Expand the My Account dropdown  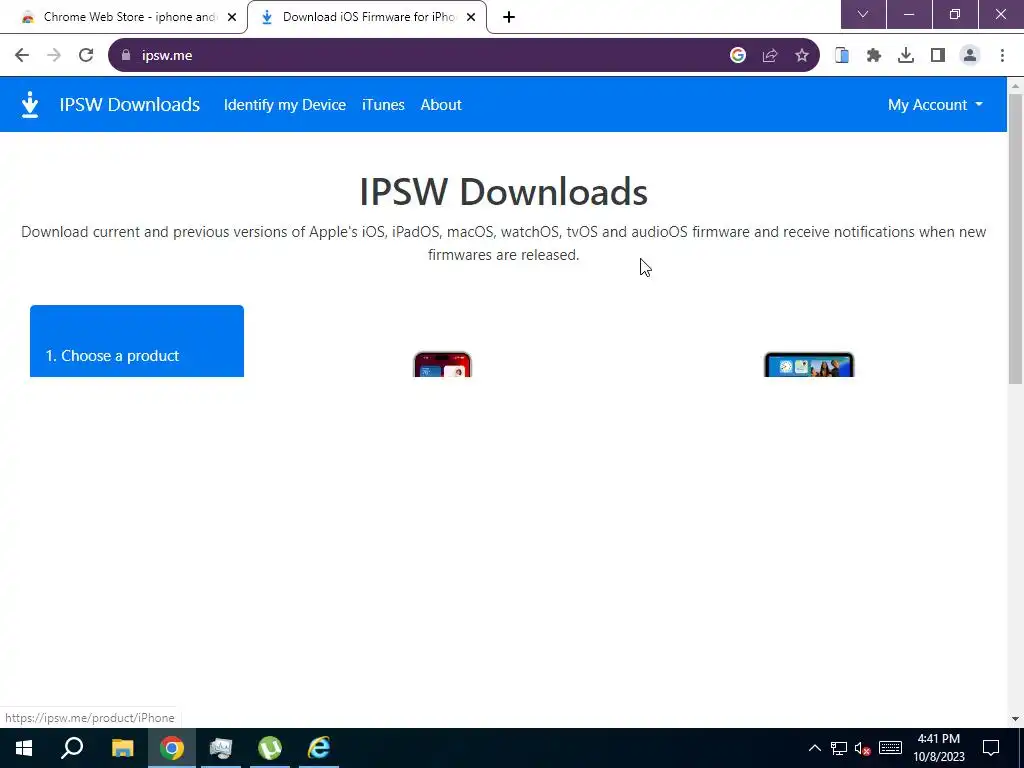[x=935, y=104]
